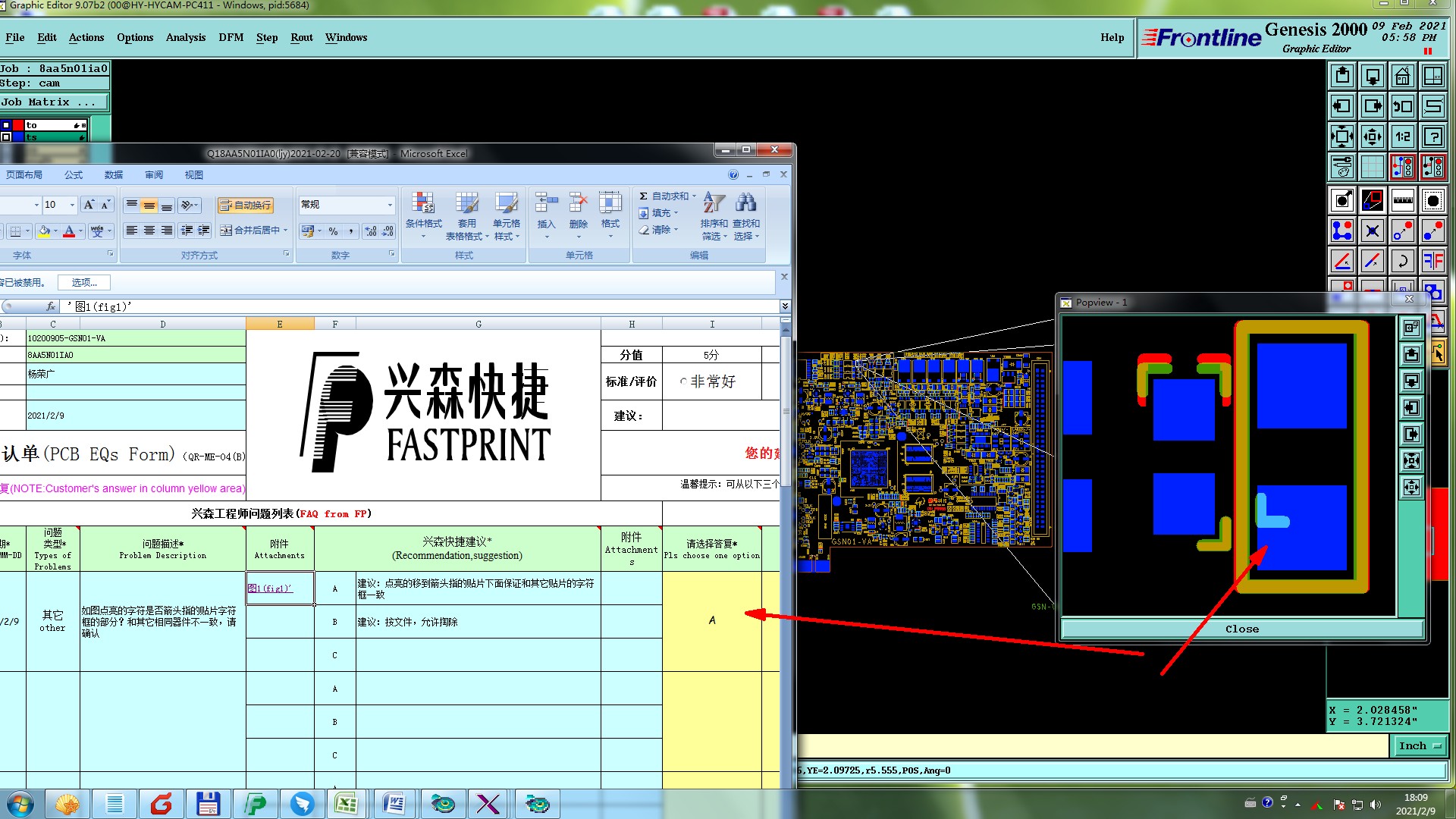Screen dimensions: 1456x819
Task: Click the ruler measurement tool icon
Action: click(x=1402, y=201)
